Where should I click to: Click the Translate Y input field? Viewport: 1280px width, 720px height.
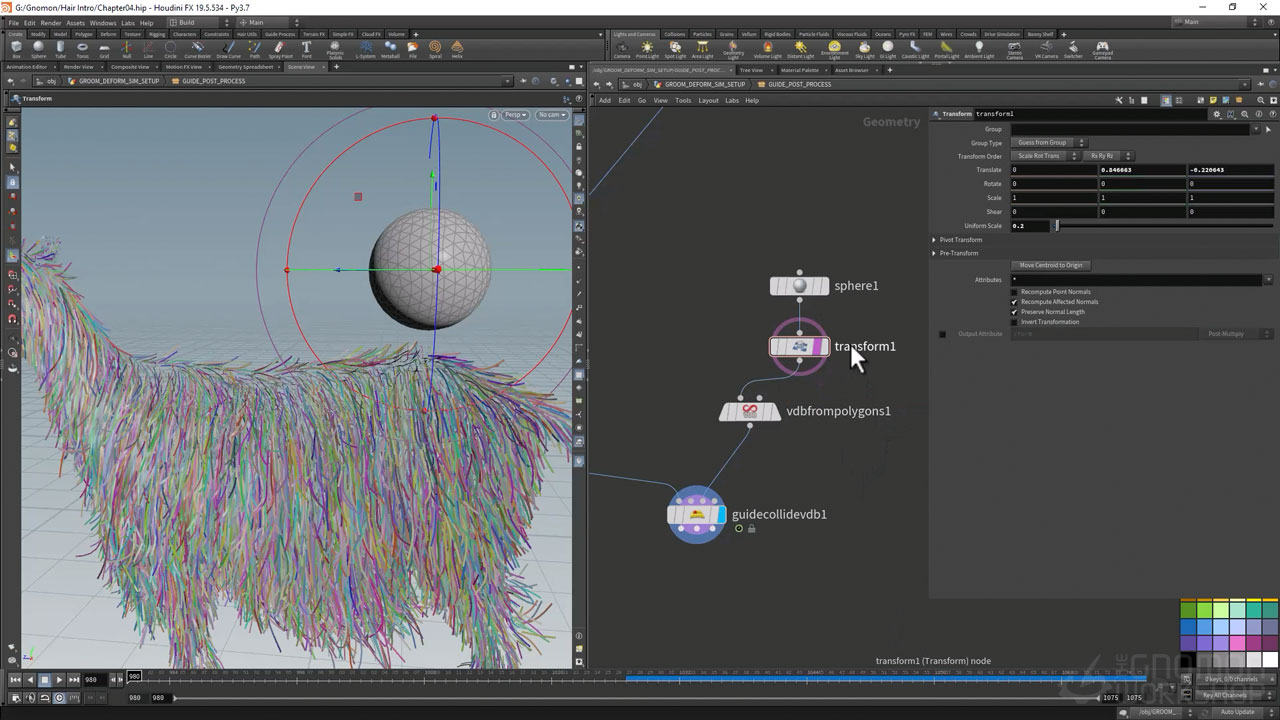pyautogui.click(x=1141, y=170)
